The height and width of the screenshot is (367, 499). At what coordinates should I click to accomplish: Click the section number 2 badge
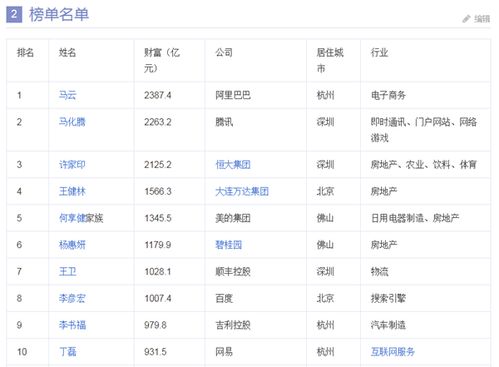click(14, 15)
